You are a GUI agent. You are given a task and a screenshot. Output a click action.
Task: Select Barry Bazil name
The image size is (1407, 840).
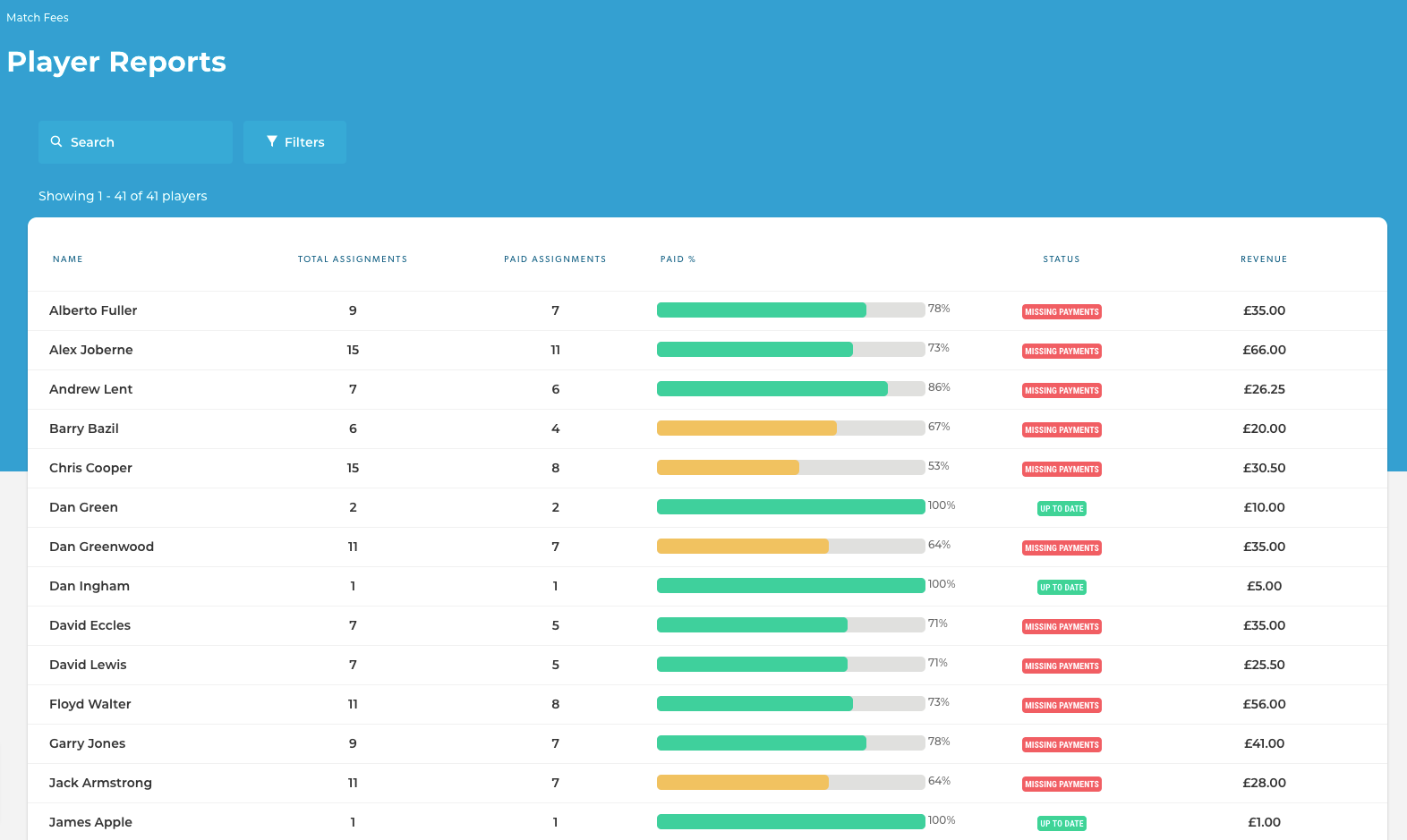click(84, 428)
